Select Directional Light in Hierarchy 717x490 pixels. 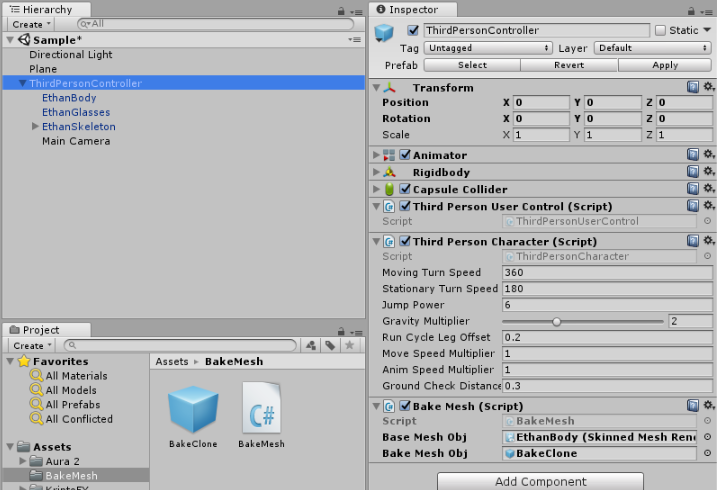tap(71, 54)
